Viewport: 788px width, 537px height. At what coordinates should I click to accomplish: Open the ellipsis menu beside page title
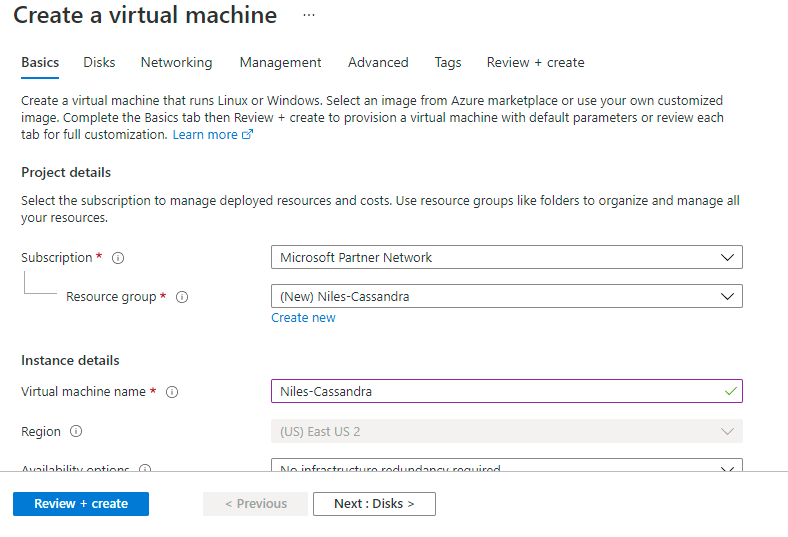(308, 16)
